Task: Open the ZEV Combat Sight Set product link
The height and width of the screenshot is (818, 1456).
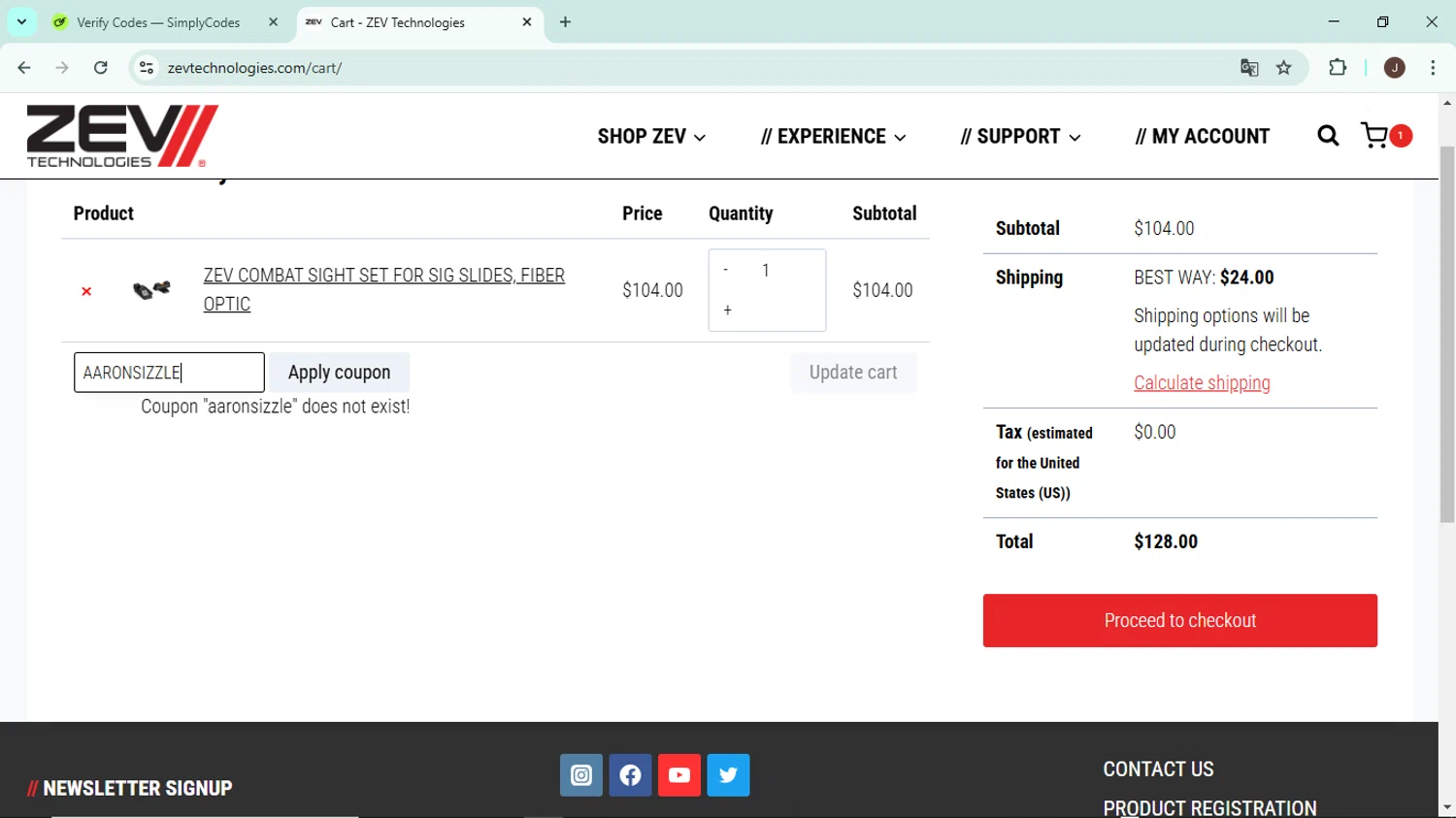Action: [x=383, y=289]
